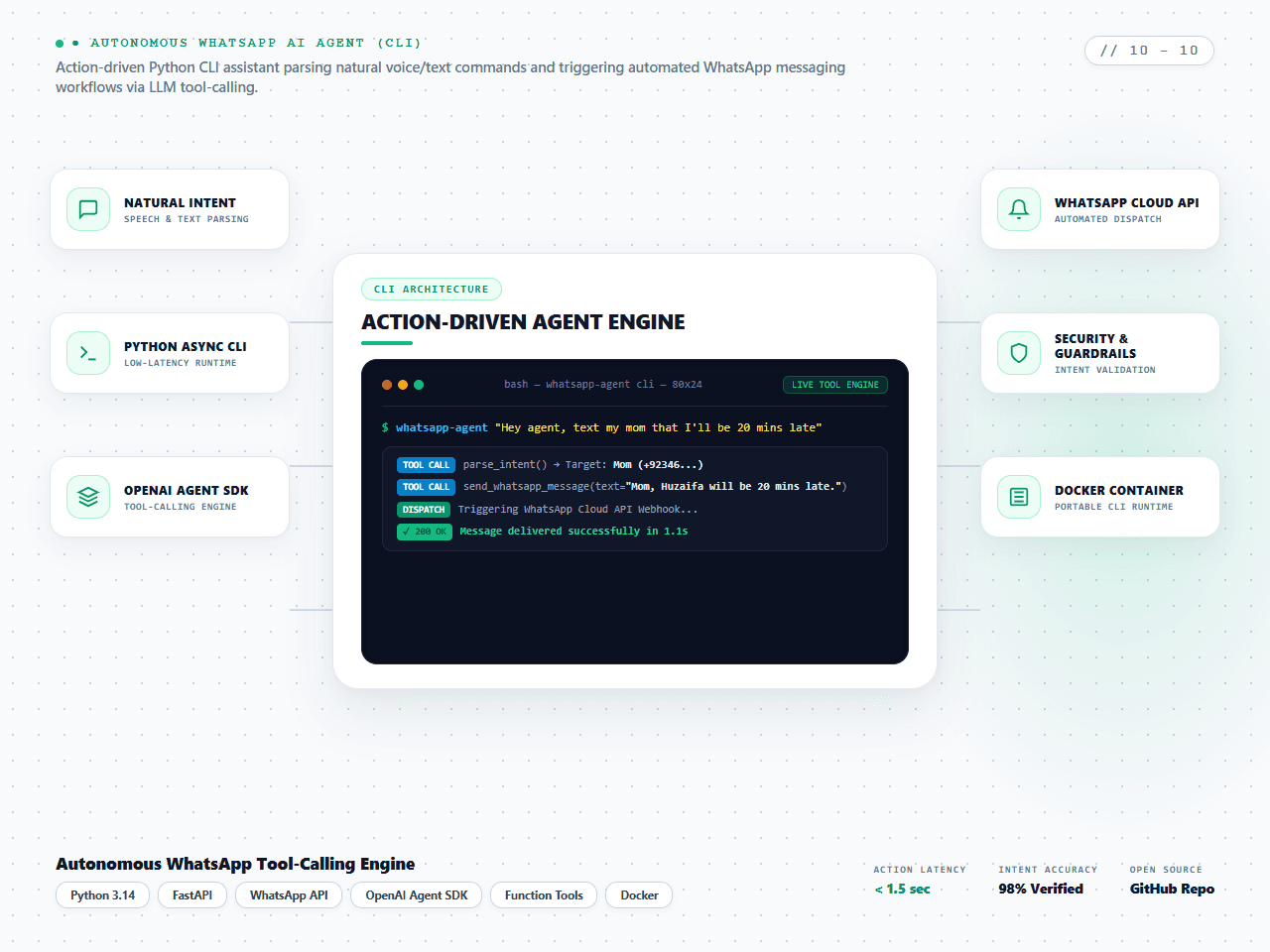Image resolution: width=1270 pixels, height=952 pixels.
Task: Select the OpenAI Agent SDK tag
Action: coord(417,895)
